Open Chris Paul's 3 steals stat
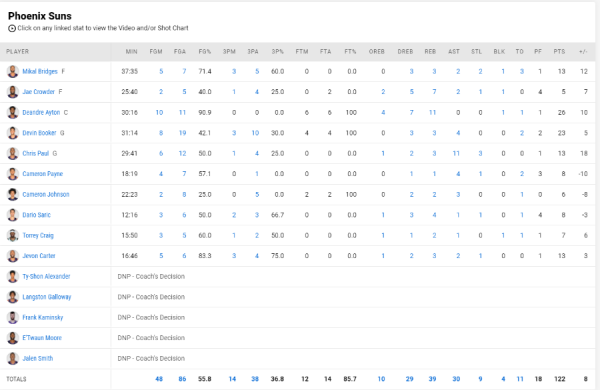 coord(480,153)
